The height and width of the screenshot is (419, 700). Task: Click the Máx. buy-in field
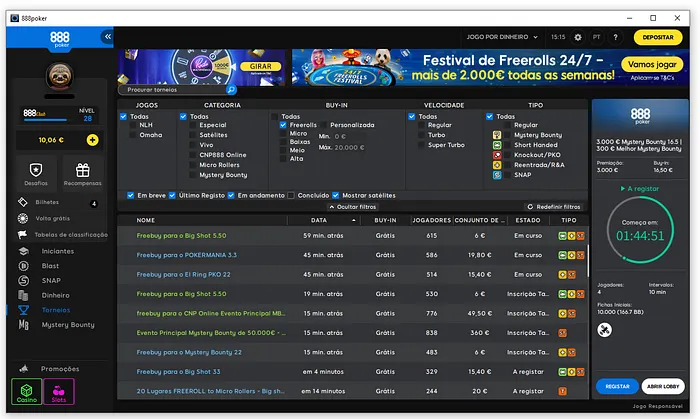[x=349, y=147]
